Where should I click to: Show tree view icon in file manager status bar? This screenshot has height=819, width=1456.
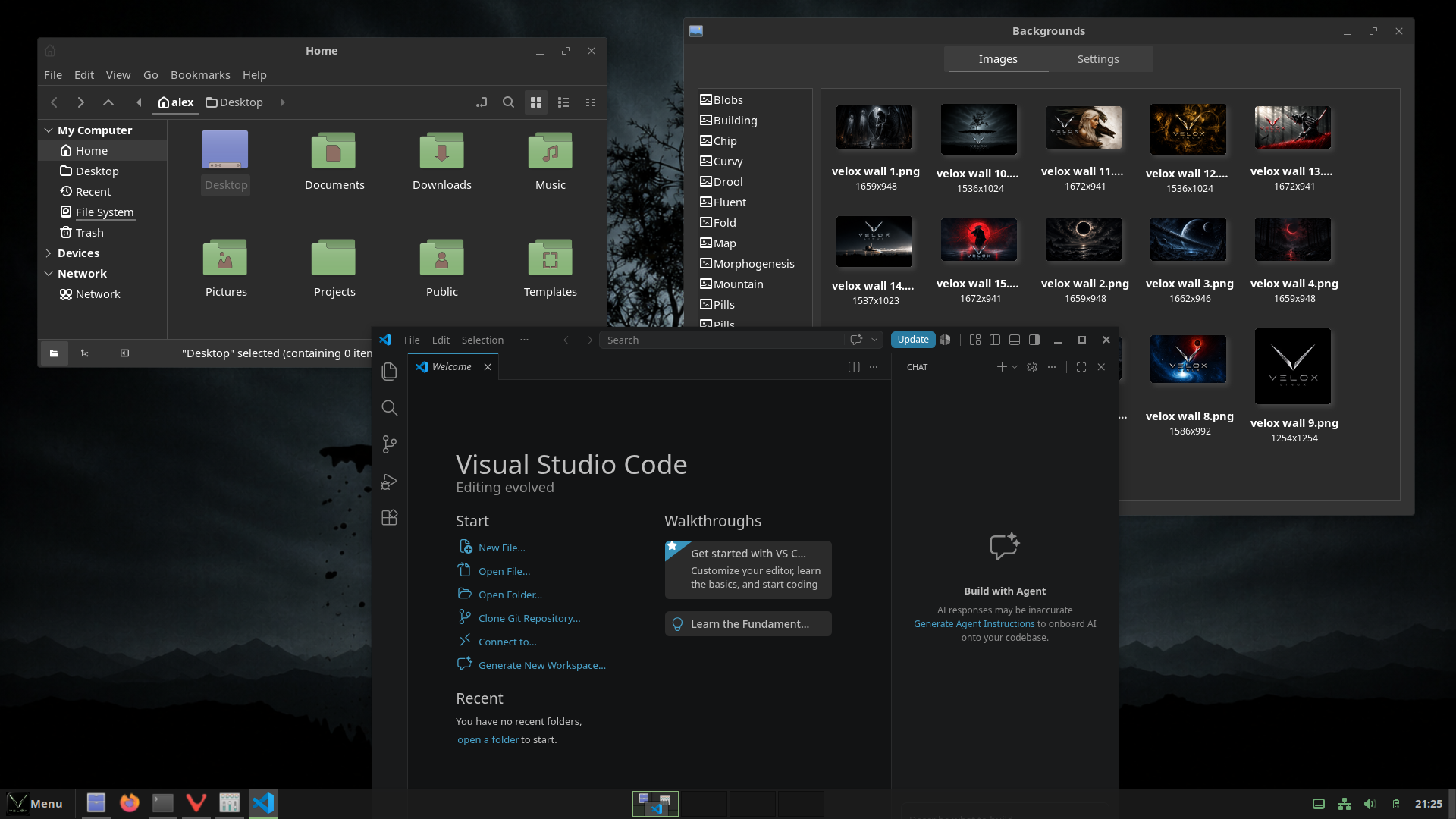tap(85, 353)
